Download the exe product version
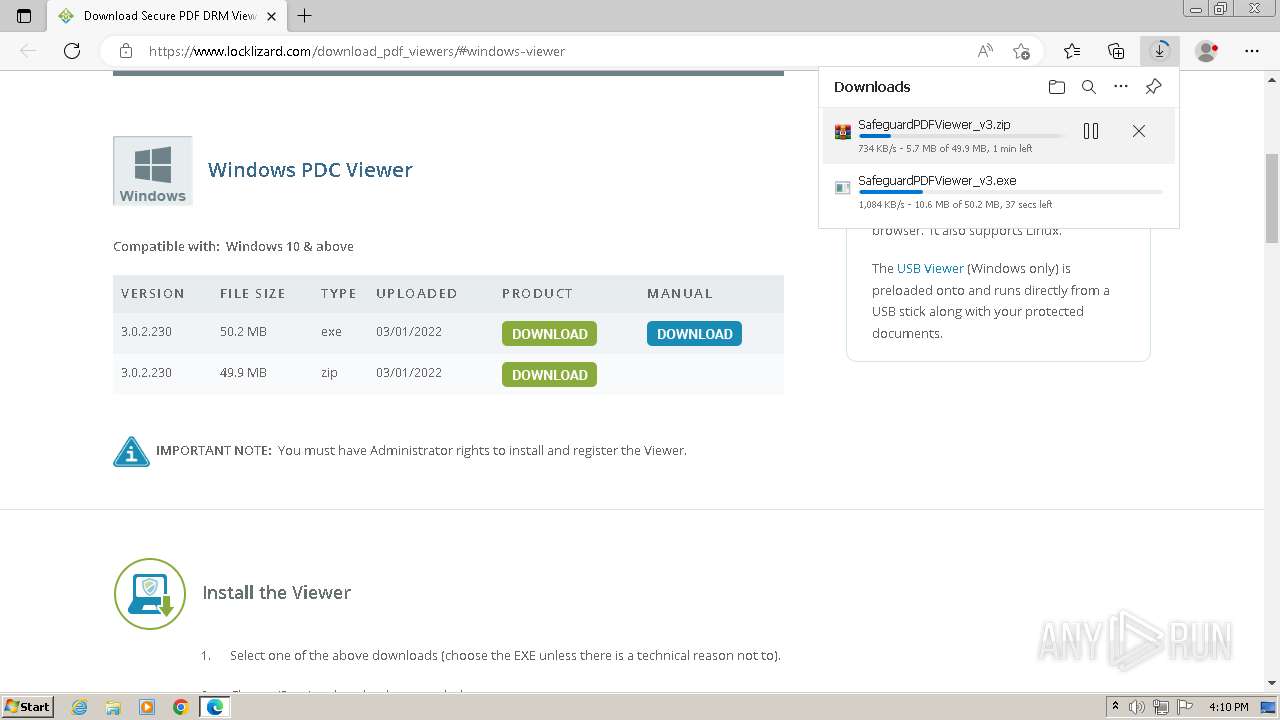Viewport: 1280px width, 720px height. pos(549,334)
